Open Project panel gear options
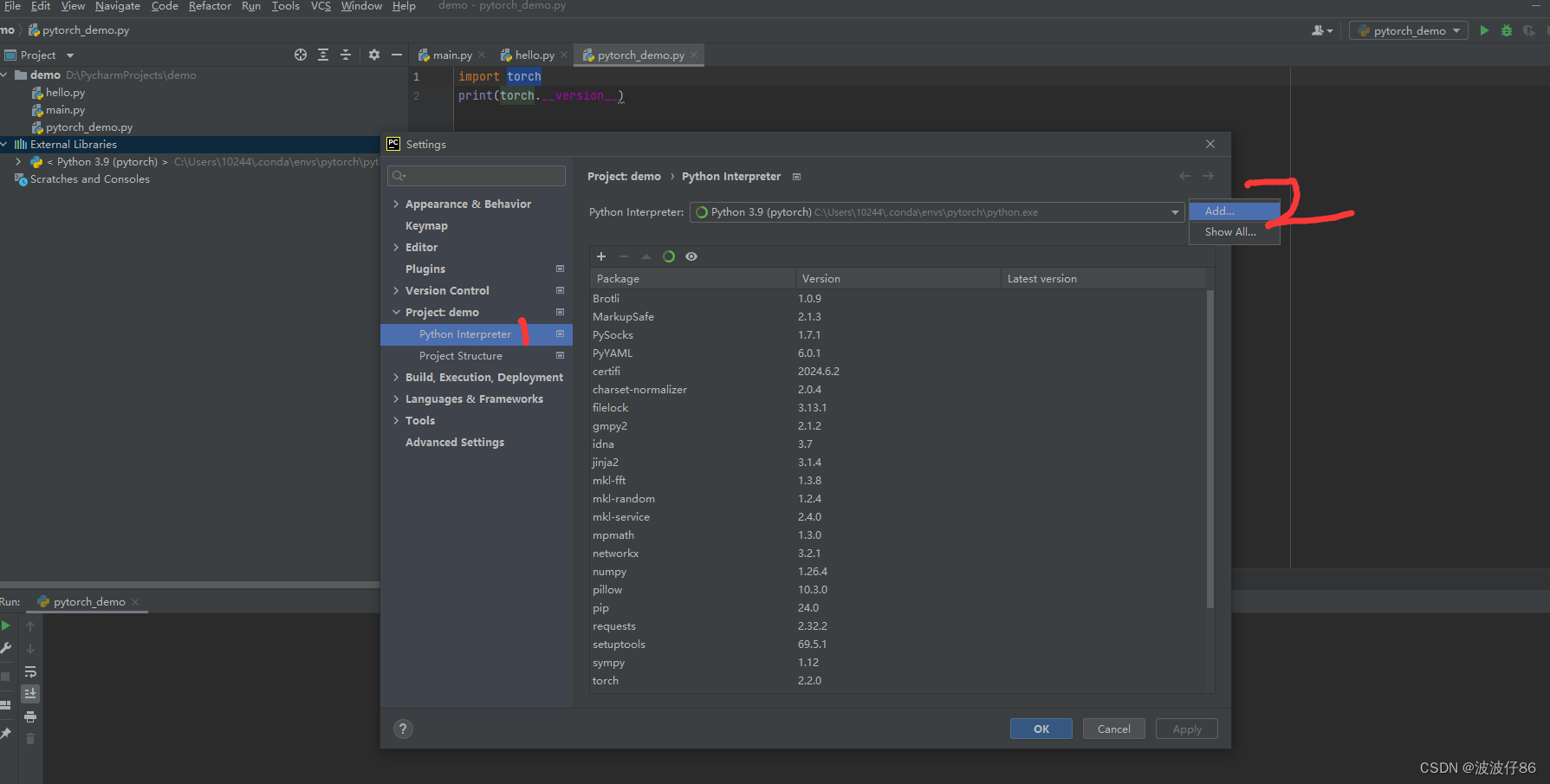This screenshot has width=1550, height=784. tap(374, 55)
